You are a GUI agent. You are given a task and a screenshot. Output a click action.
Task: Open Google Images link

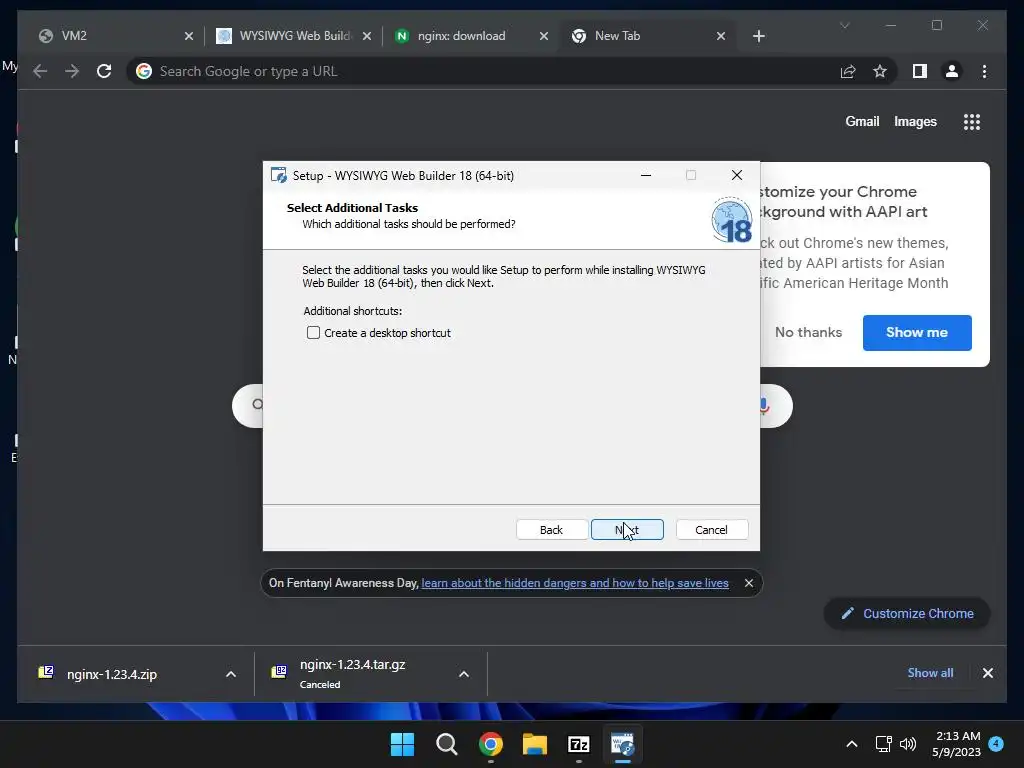tap(915, 121)
